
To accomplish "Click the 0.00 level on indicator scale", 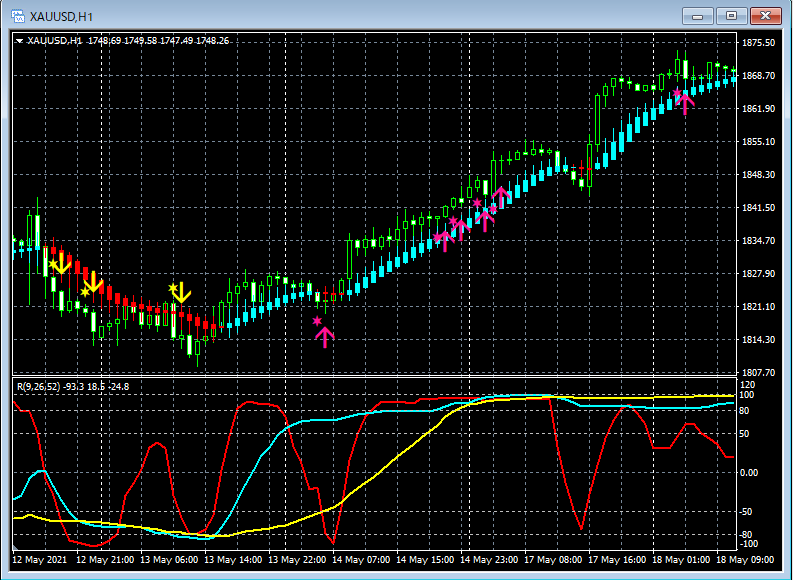I will [749, 473].
